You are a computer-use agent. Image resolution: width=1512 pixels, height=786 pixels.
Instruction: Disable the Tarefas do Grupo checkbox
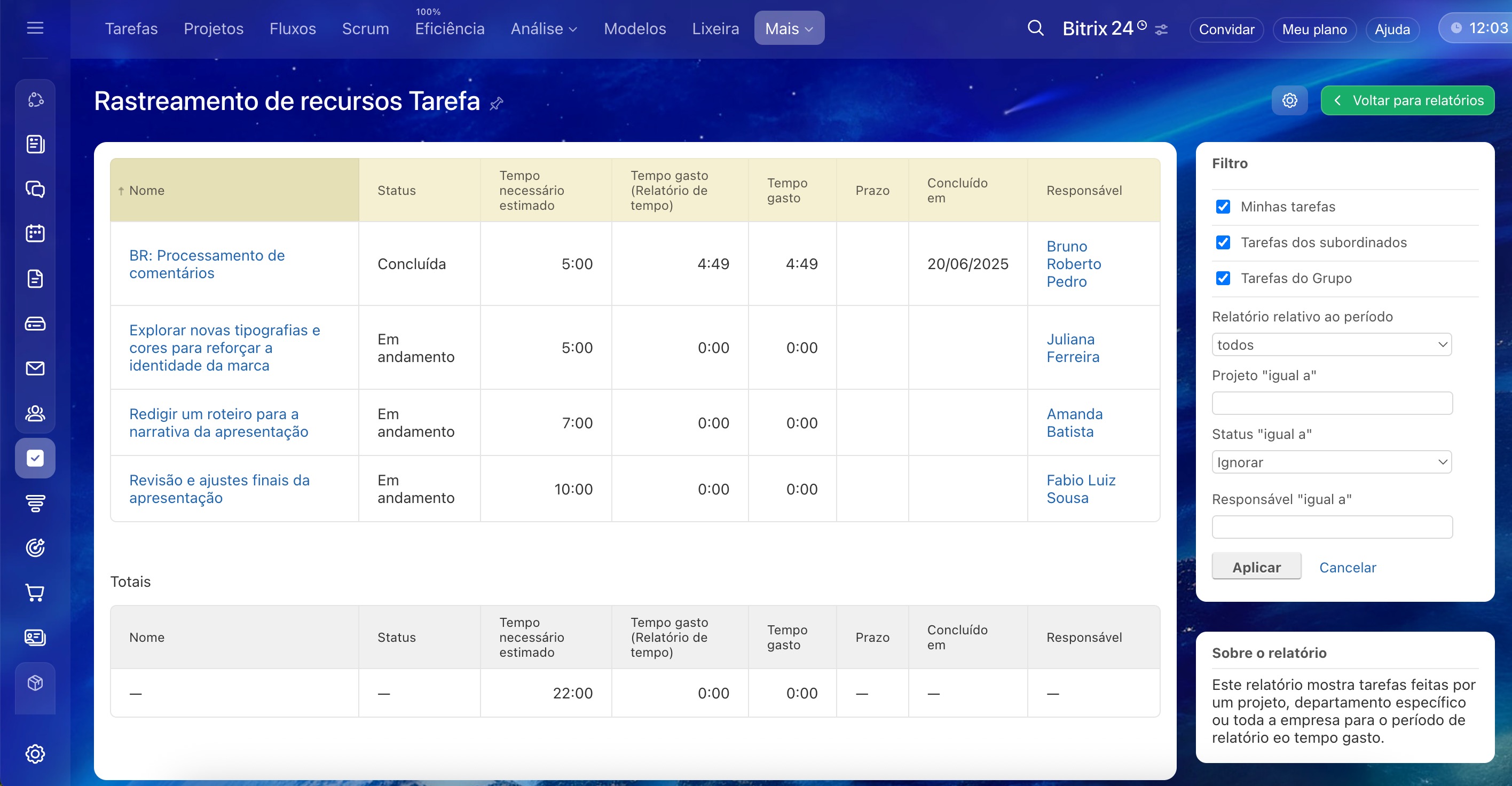point(1223,278)
